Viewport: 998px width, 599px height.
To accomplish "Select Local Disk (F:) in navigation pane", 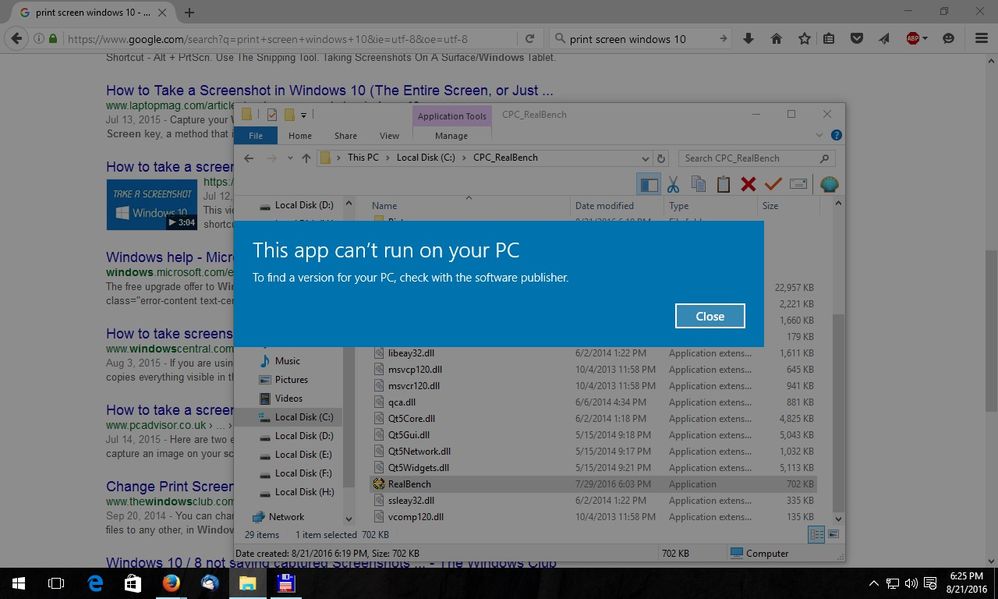I will (x=304, y=474).
